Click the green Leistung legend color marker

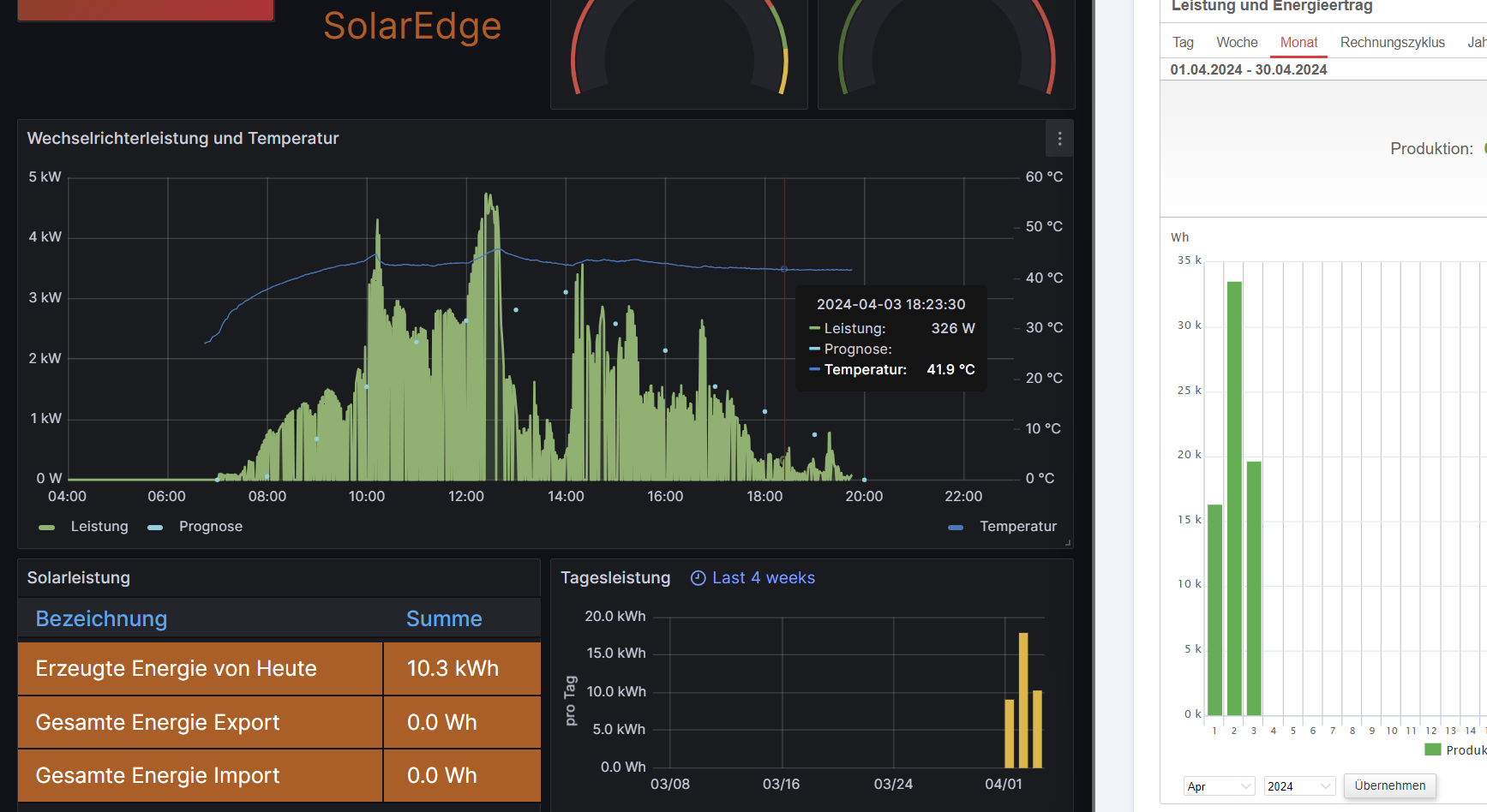coord(47,528)
